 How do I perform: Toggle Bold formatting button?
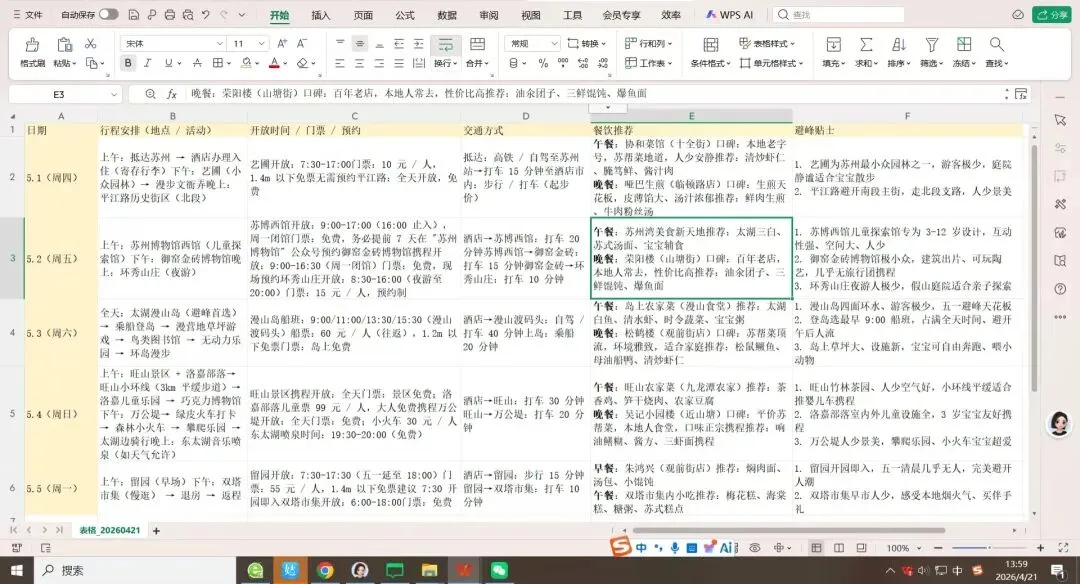128,63
